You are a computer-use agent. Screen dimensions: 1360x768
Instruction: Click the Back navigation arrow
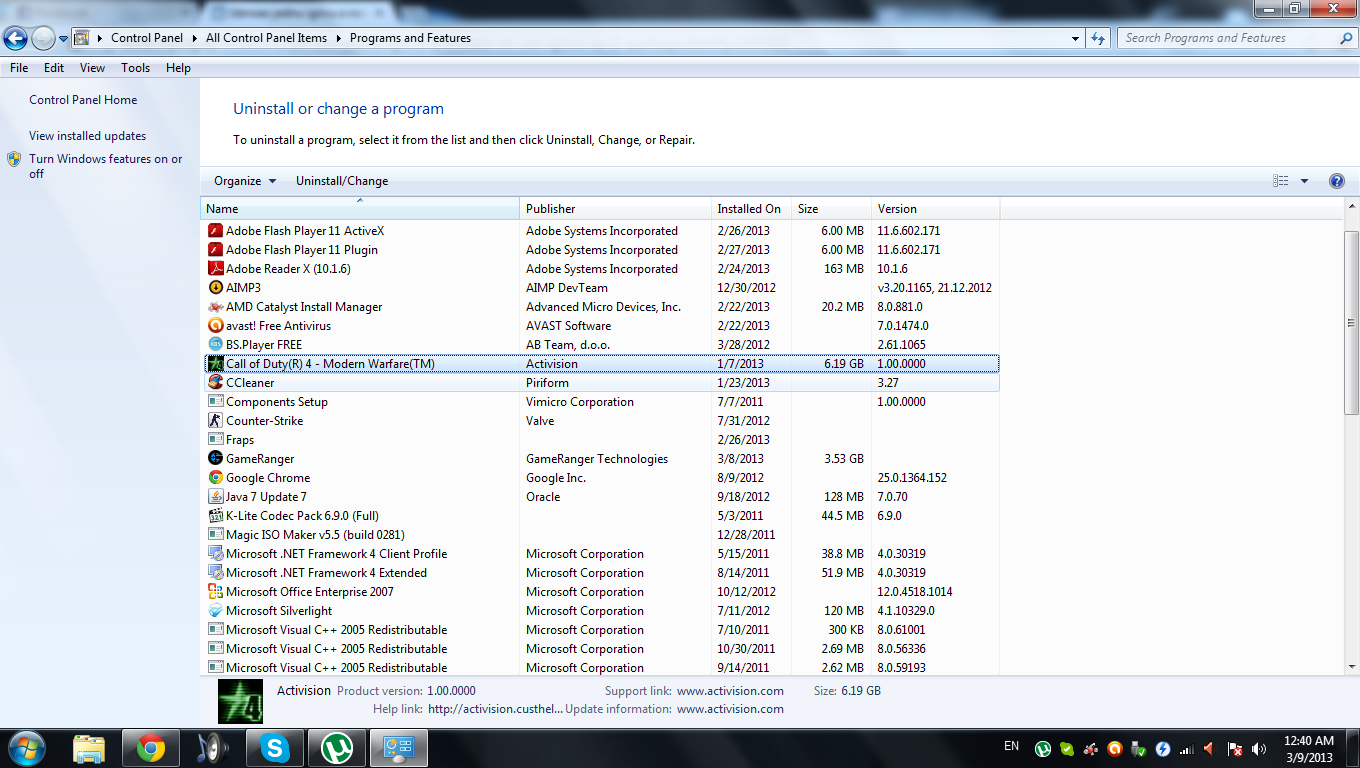tap(15, 39)
